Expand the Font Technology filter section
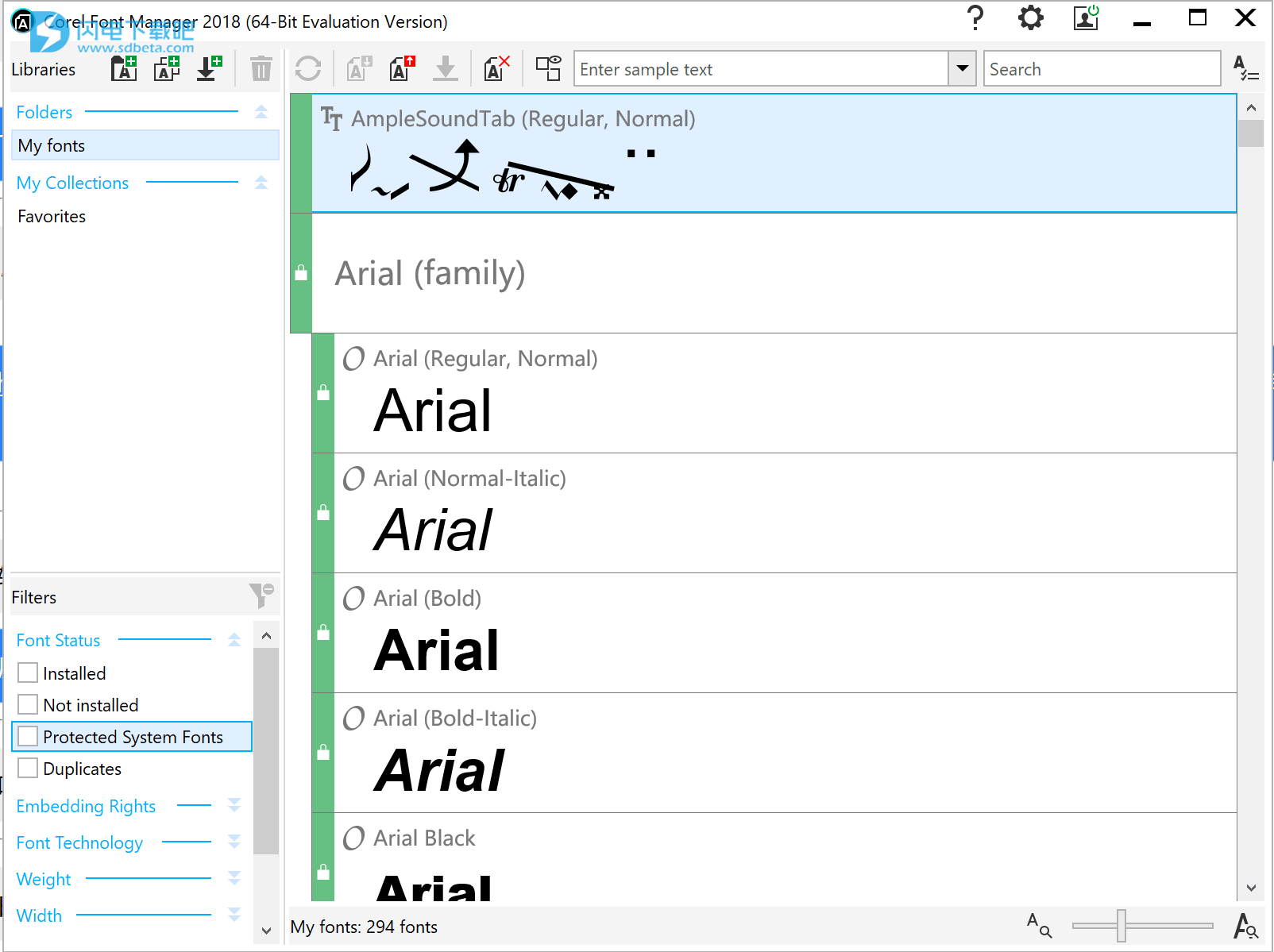The height and width of the screenshot is (952, 1274). point(234,842)
